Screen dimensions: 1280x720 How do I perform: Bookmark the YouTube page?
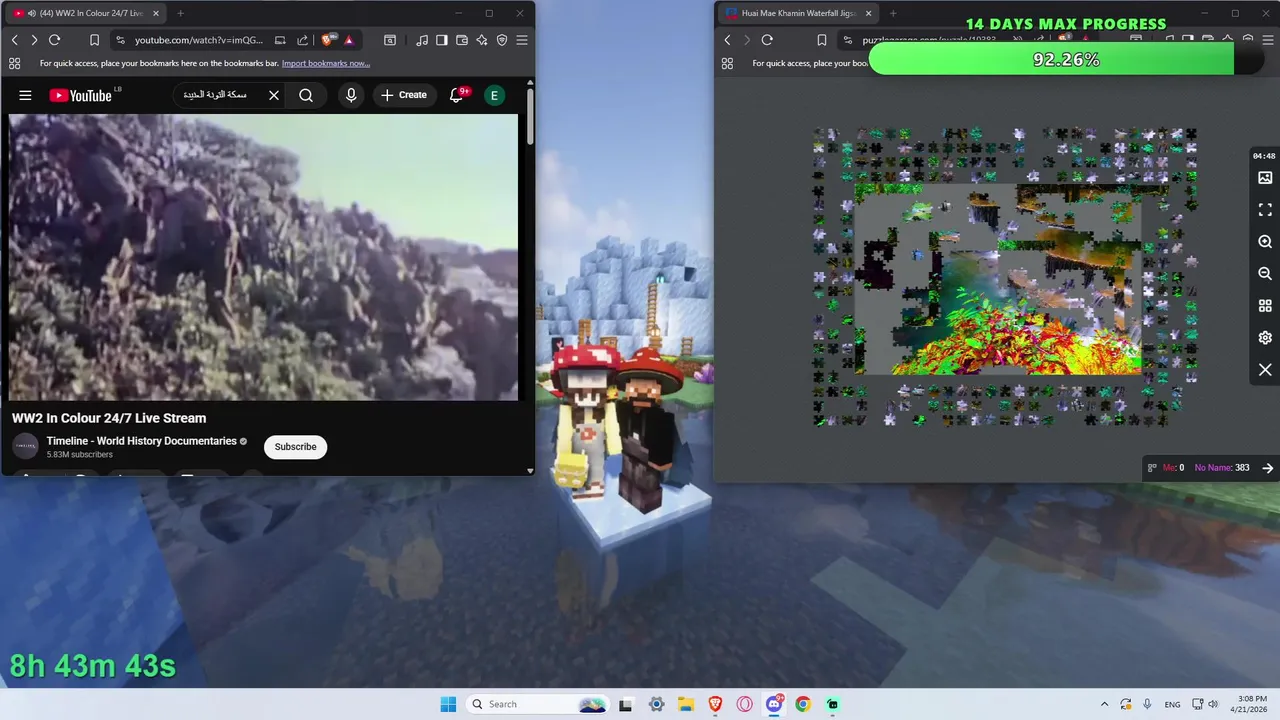point(94,40)
